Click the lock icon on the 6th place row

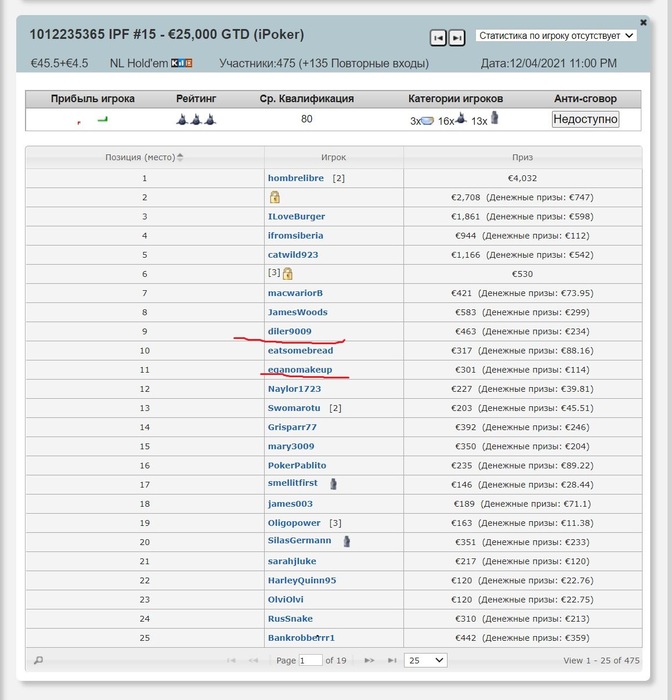coord(287,274)
